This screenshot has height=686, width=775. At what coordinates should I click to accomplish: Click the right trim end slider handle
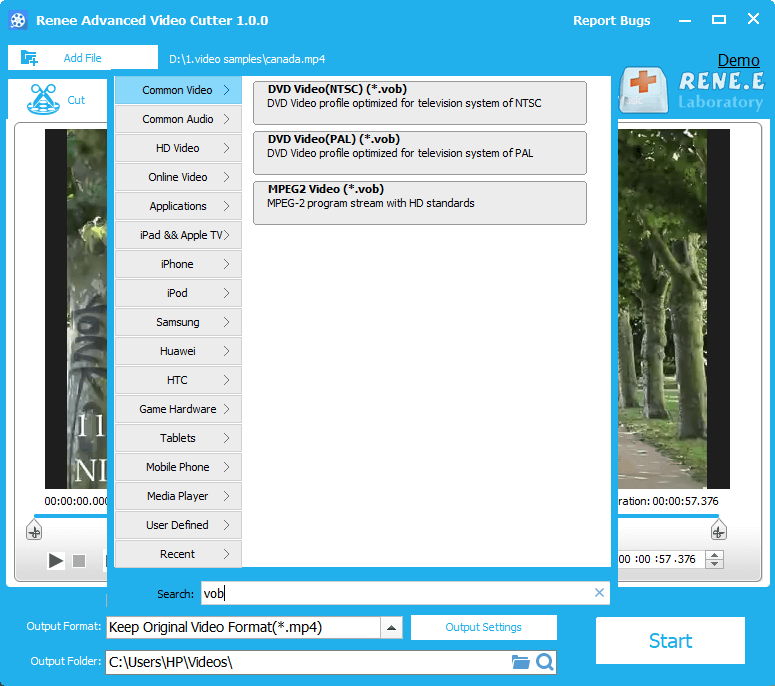point(717,531)
